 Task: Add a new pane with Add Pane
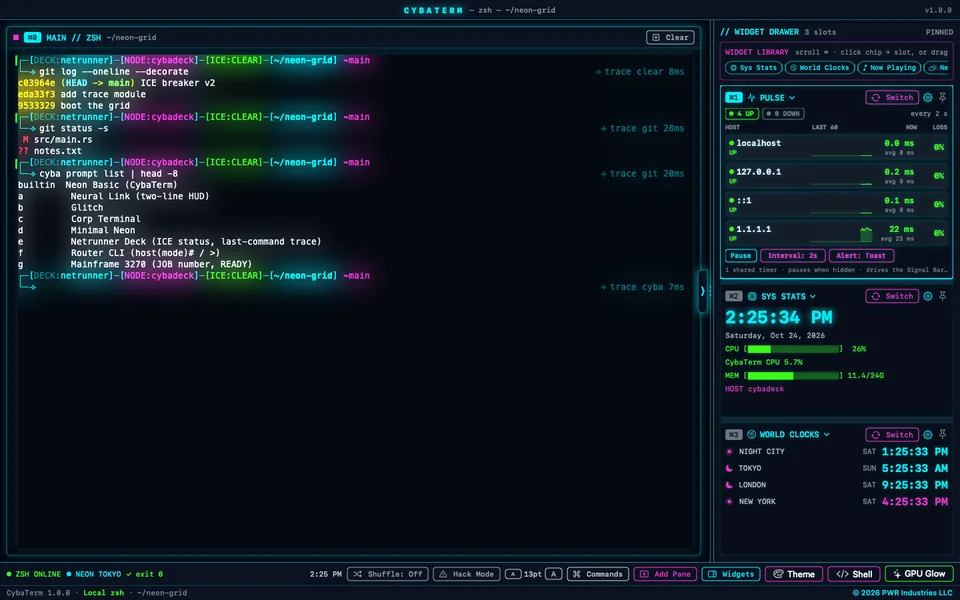[x=665, y=574]
